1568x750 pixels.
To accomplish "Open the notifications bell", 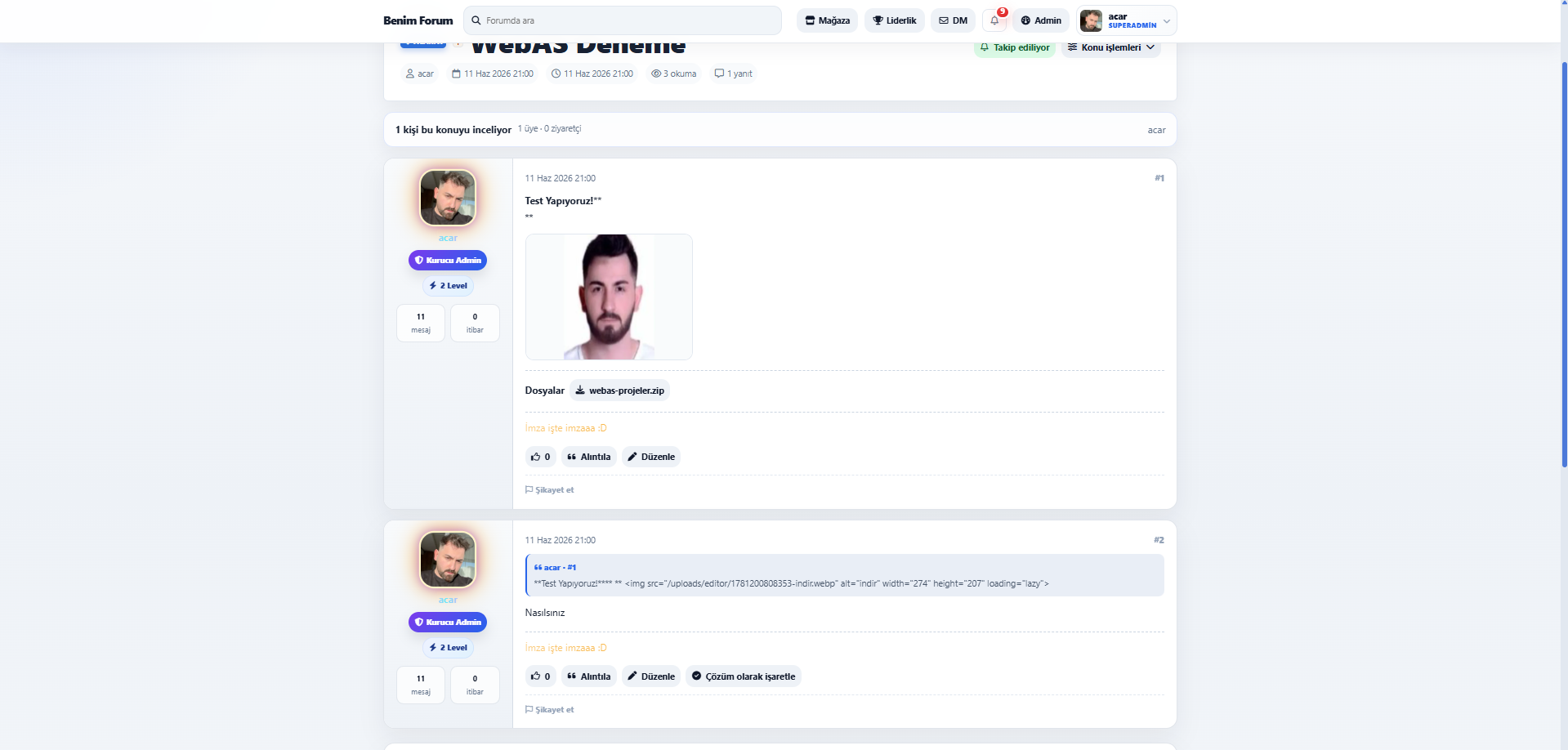I will pos(994,20).
